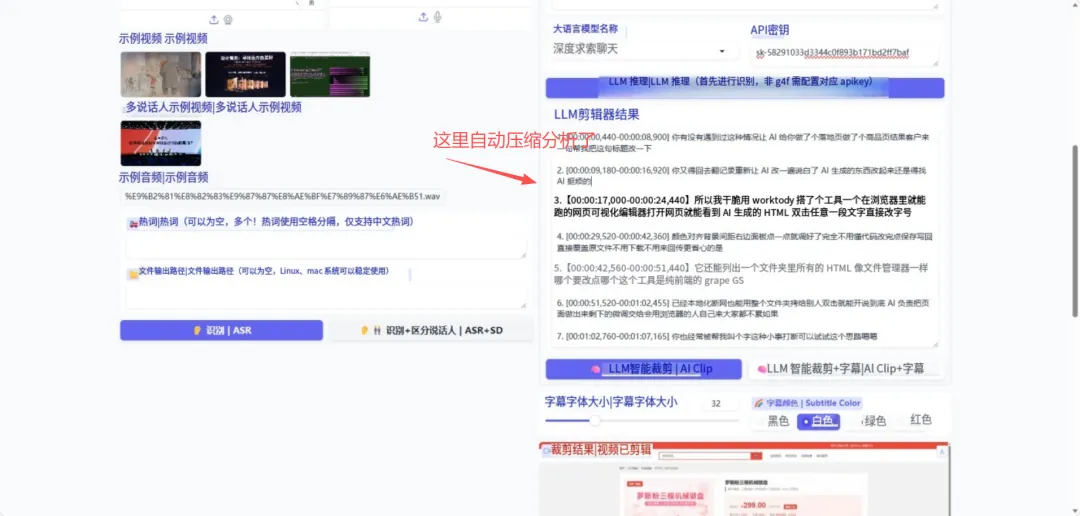
Task: Select third green example video thumbnail
Action: [330, 74]
